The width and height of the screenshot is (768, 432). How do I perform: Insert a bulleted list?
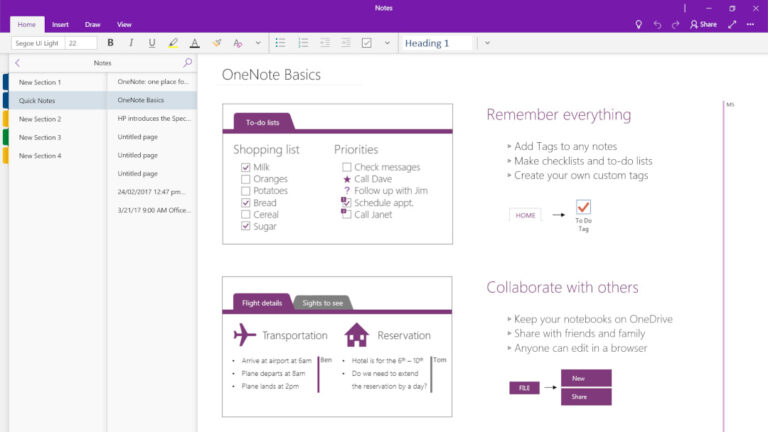280,43
